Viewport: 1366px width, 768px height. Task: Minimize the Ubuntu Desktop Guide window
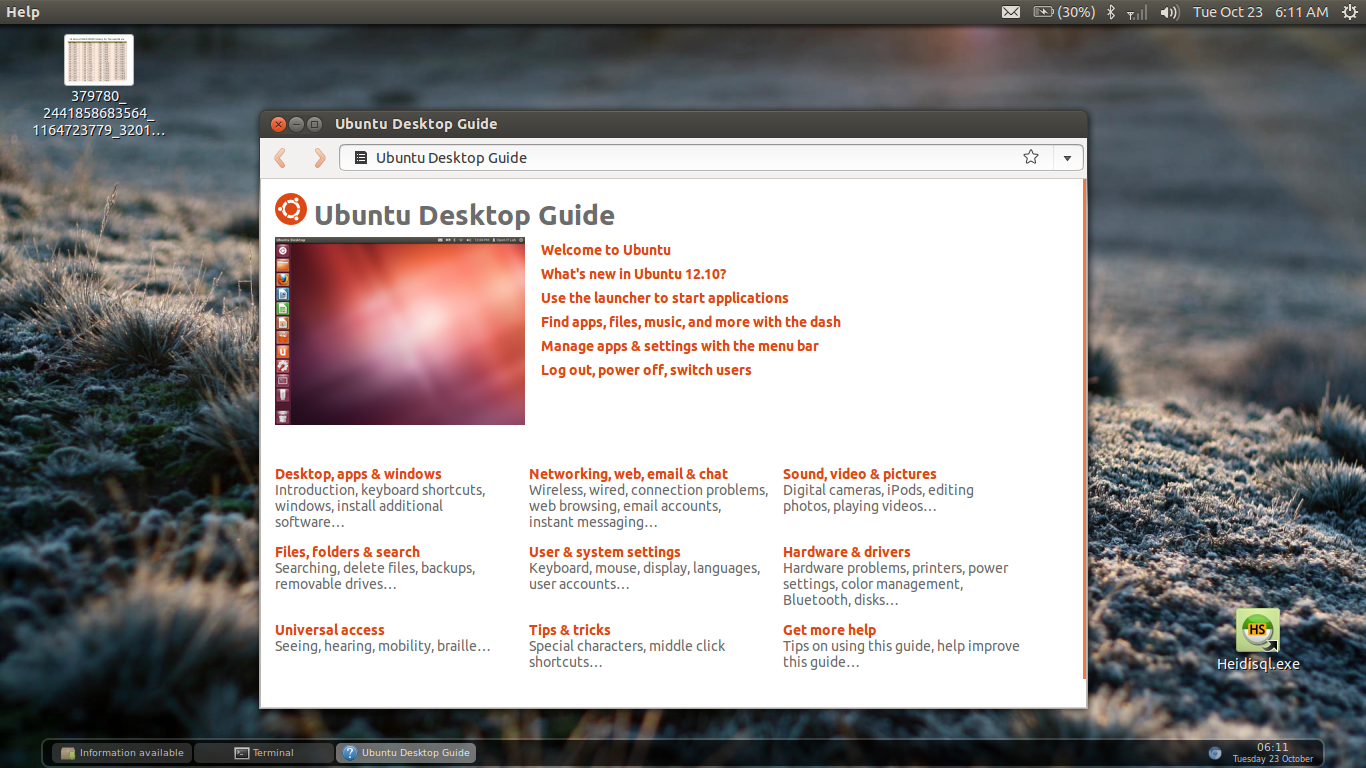[296, 124]
